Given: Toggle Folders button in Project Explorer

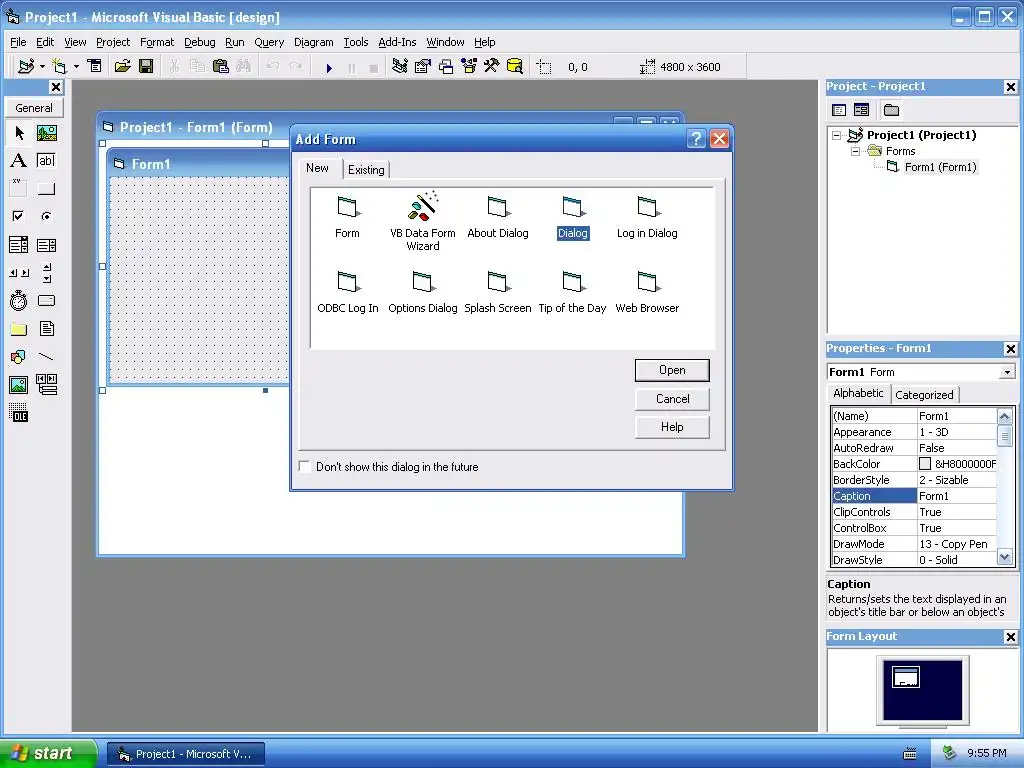Looking at the screenshot, I should click(891, 110).
